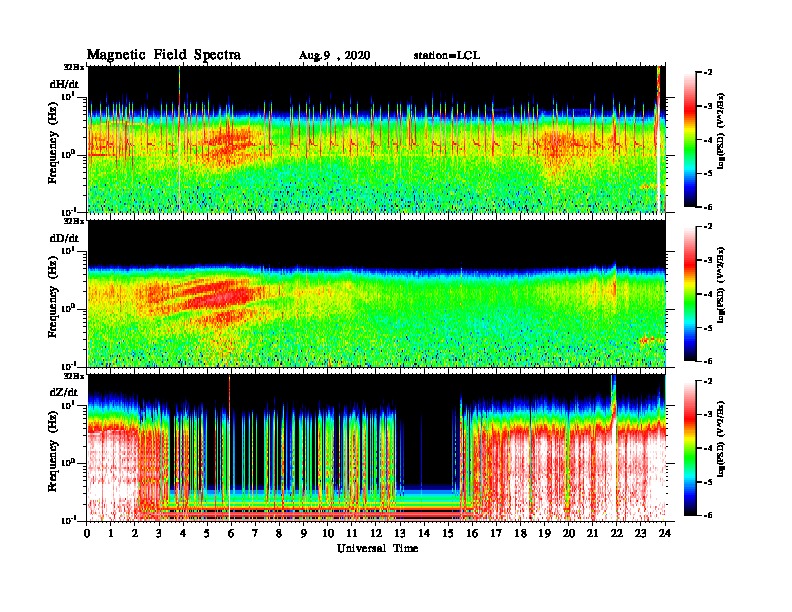Click the dD/dt spectrogram plot area
The width and height of the screenshot is (792, 612).
pyautogui.click(x=377, y=293)
